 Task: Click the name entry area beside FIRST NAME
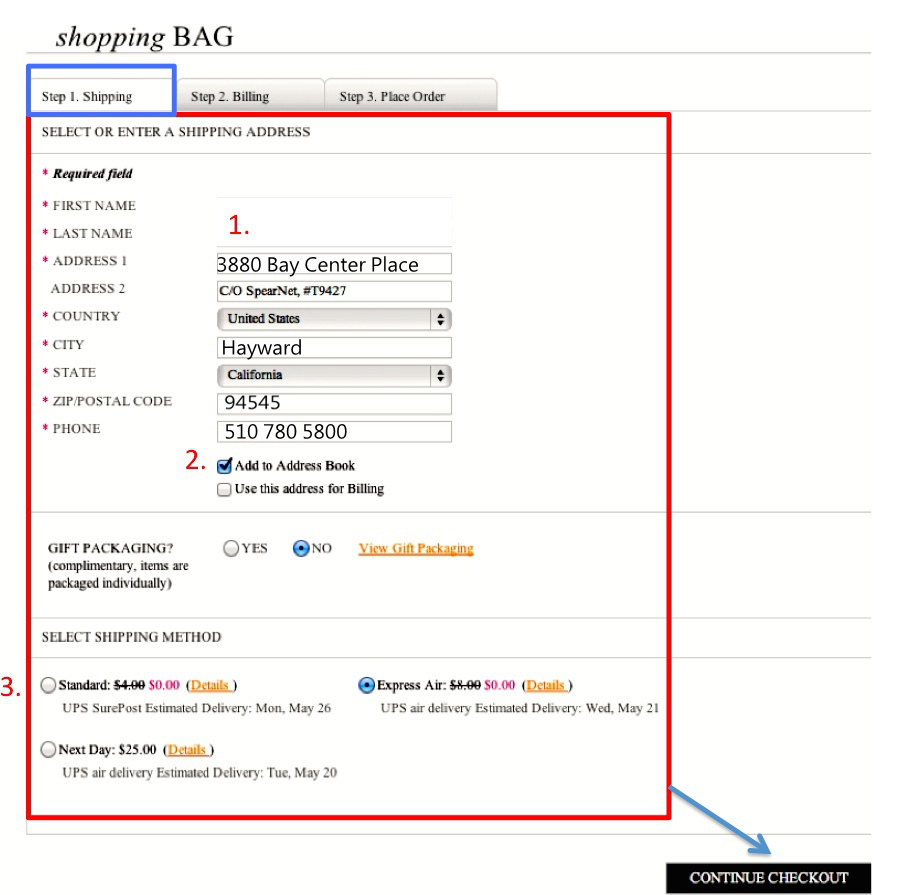point(334,222)
